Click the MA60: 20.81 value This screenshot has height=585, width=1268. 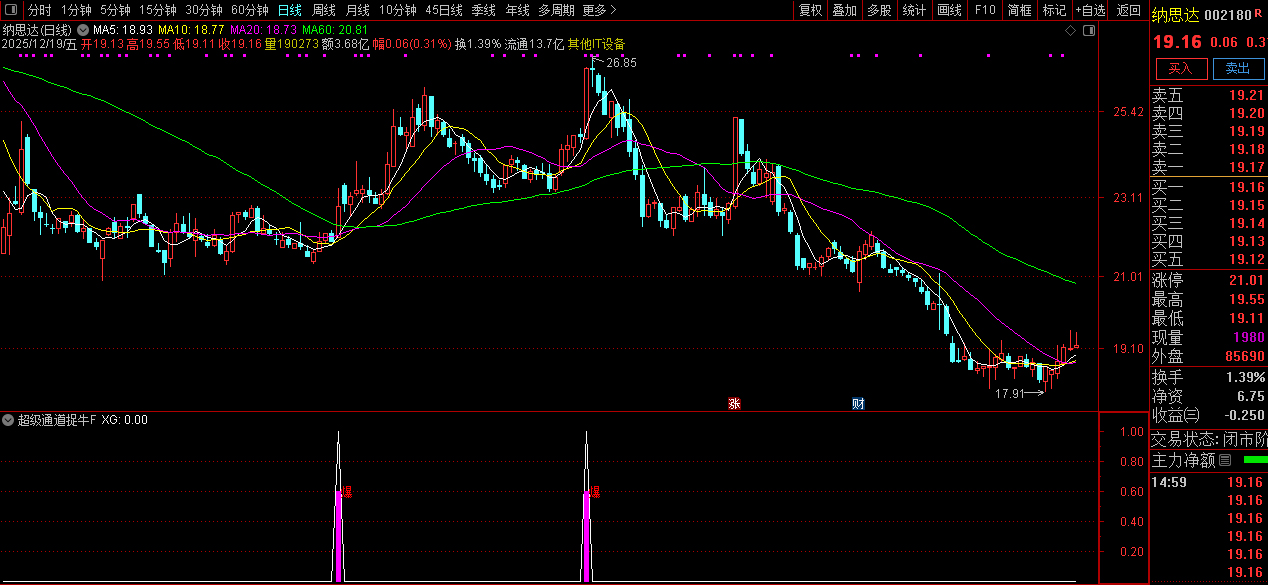pos(336,31)
